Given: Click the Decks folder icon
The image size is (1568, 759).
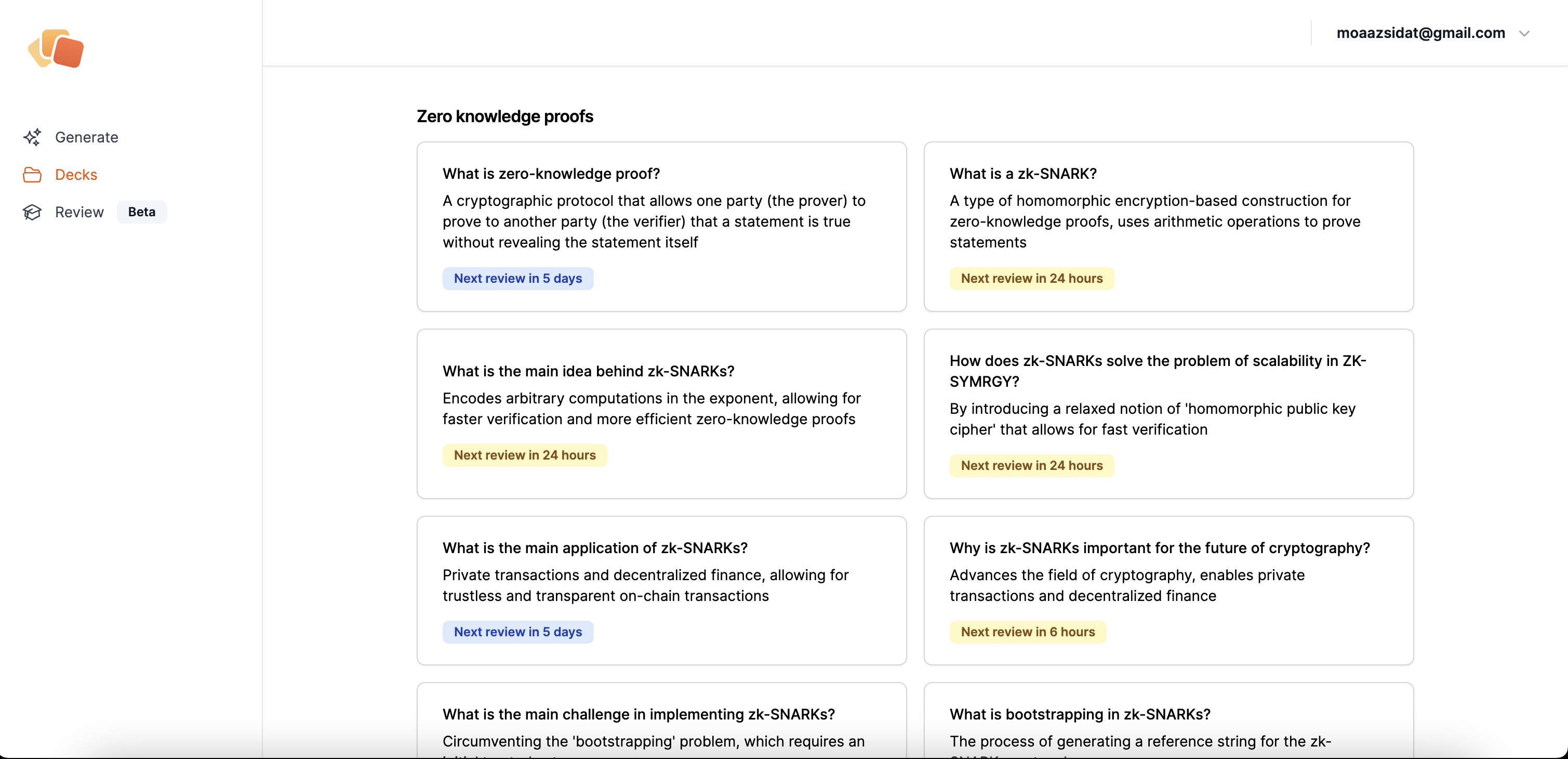Looking at the screenshot, I should (x=32, y=175).
